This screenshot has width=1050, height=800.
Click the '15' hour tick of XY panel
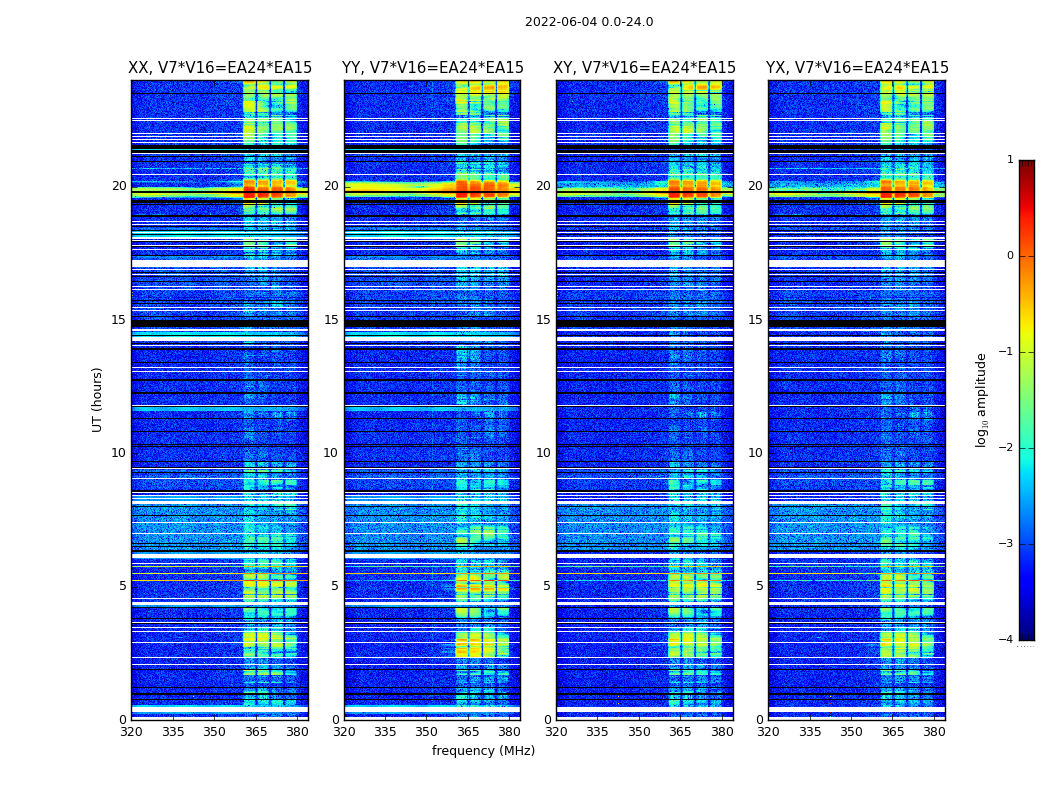click(x=544, y=320)
